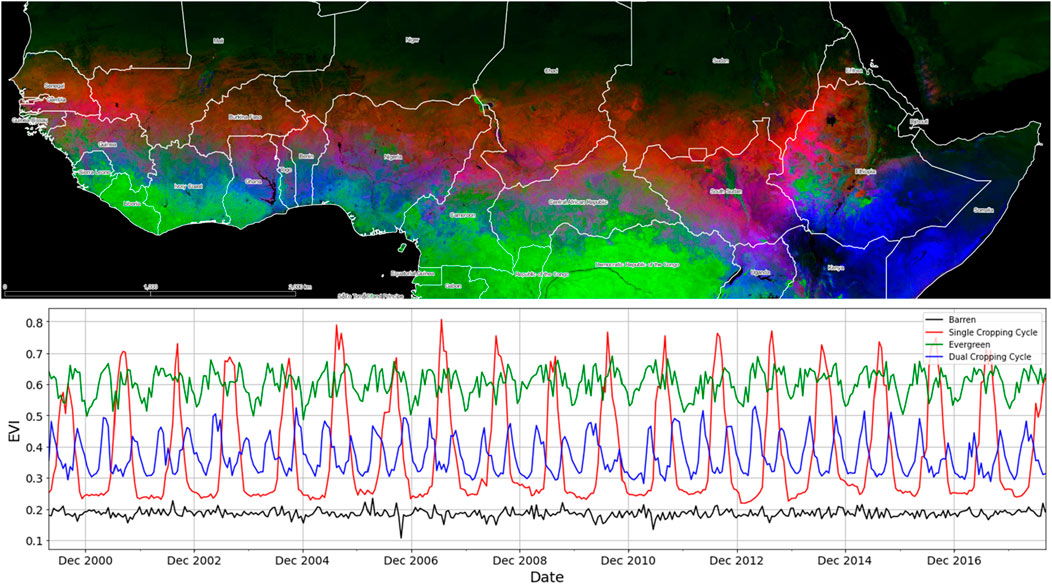1052x584 pixels.
Task: Click the Nigeria label on the map
Action: click(393, 157)
